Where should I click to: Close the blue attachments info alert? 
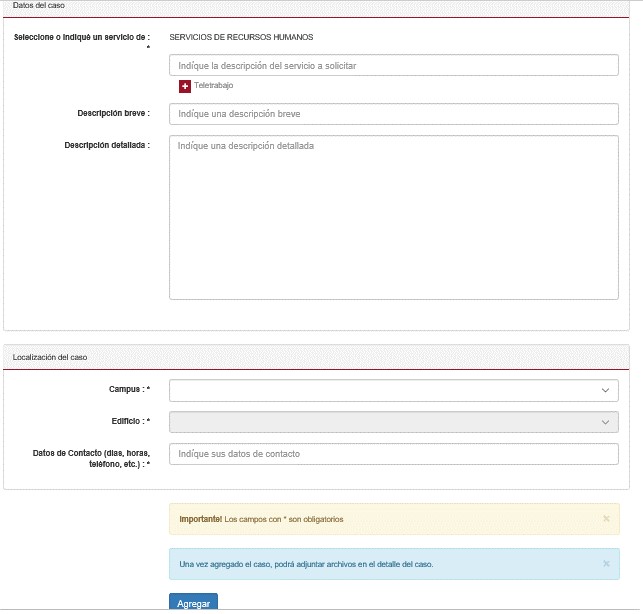pos(606,564)
